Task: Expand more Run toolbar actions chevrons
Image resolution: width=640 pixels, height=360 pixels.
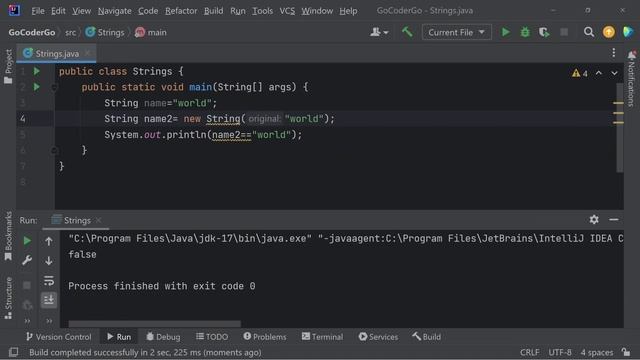Action: pos(27,321)
